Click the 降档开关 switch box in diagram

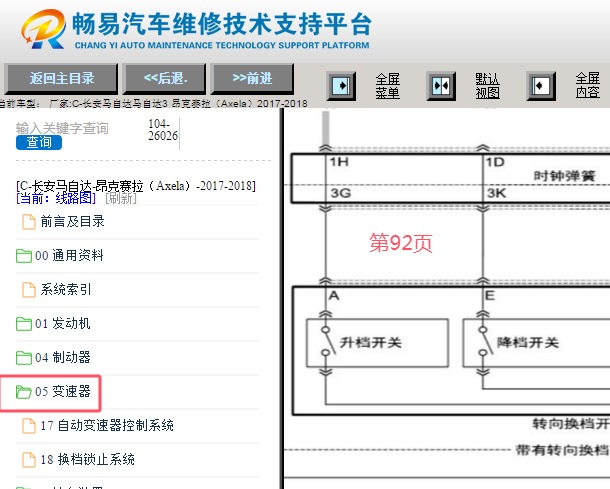(x=536, y=343)
